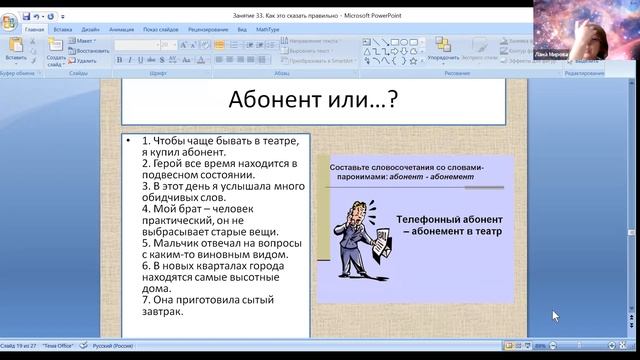Click Преобразовать в SmartArt button
The image size is (640, 360).
click(x=318, y=61)
